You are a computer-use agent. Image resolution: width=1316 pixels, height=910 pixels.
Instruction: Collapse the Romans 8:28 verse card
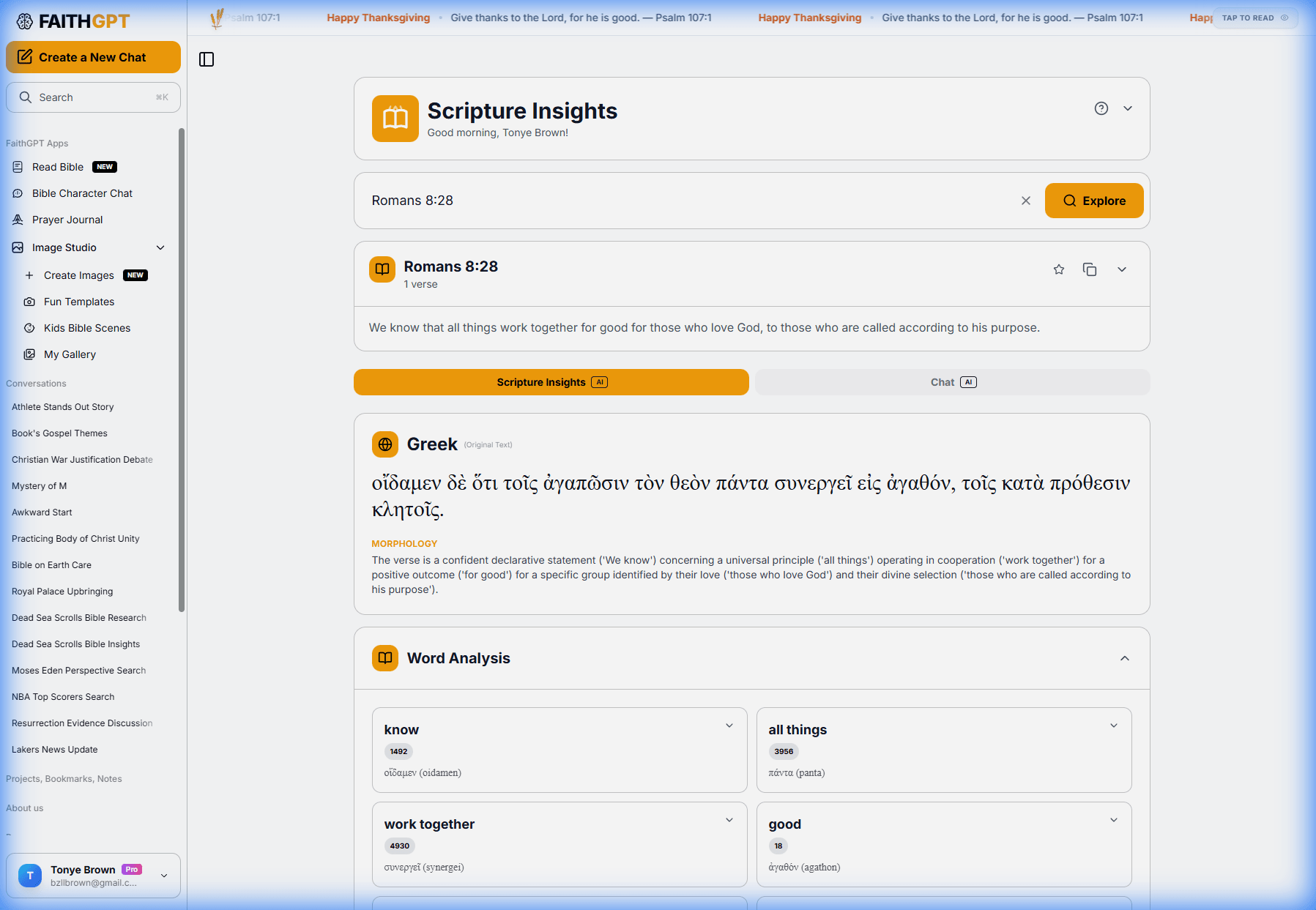coord(1122,269)
